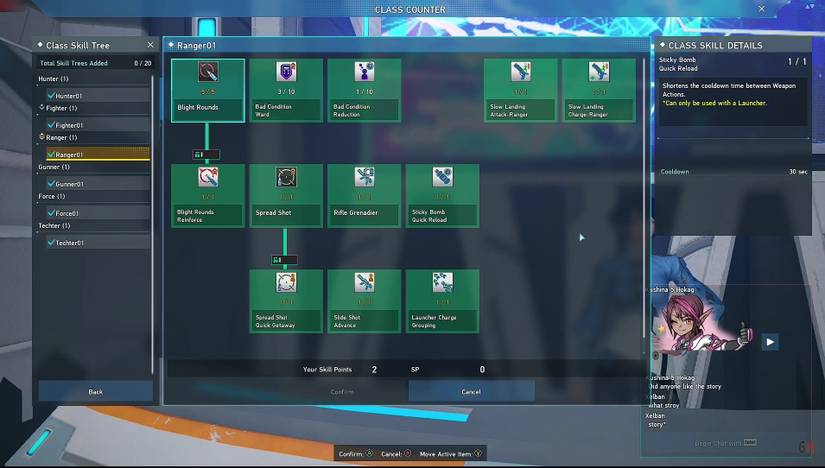Screen dimensions: 825x468
Task: Toggle the Gunner01 checkmark
Action: coord(51,184)
